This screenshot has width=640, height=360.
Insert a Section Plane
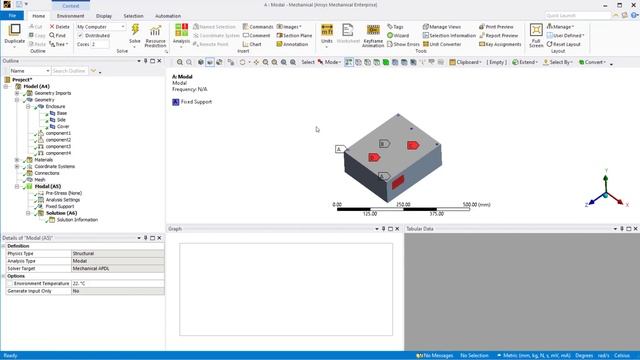tap(294, 36)
